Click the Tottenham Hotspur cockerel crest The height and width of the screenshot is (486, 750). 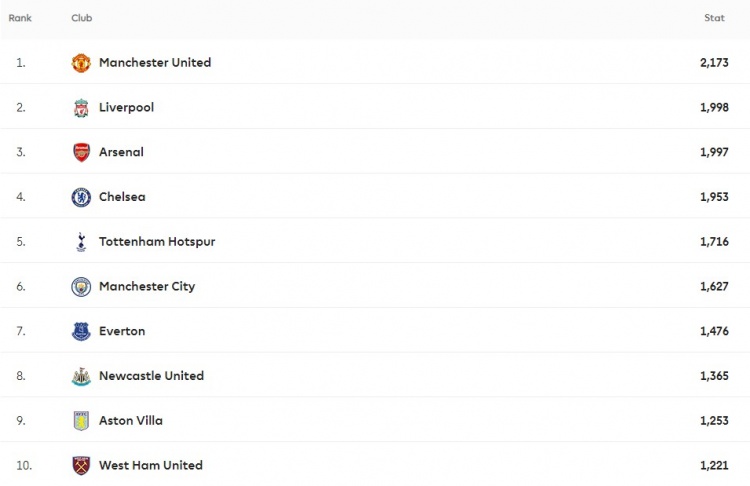81,242
